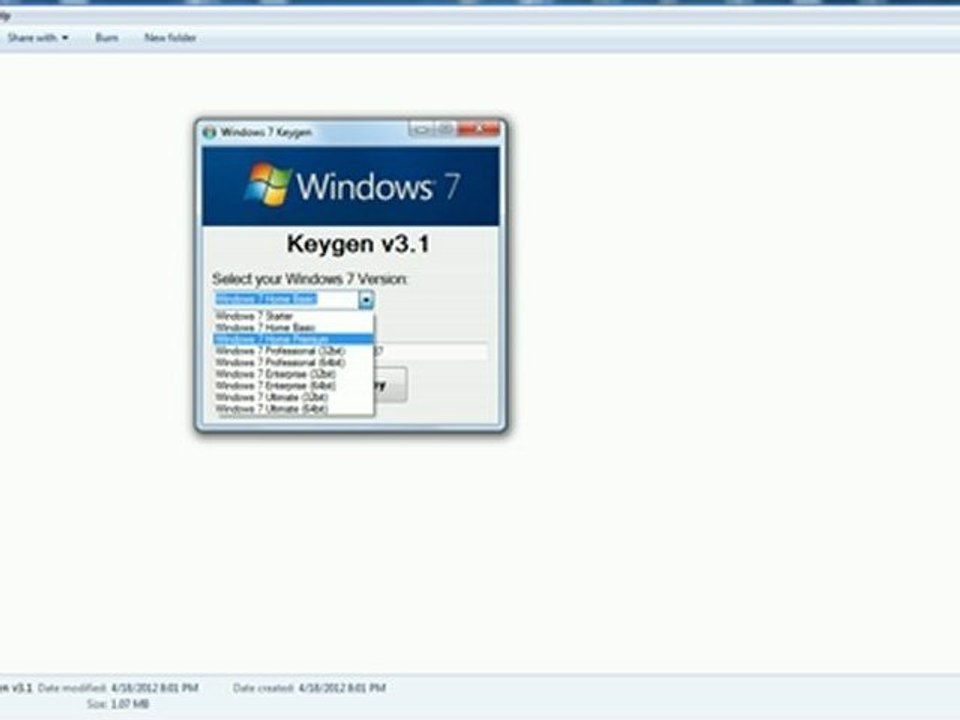Click the Windows 7 logo banner

[351, 186]
